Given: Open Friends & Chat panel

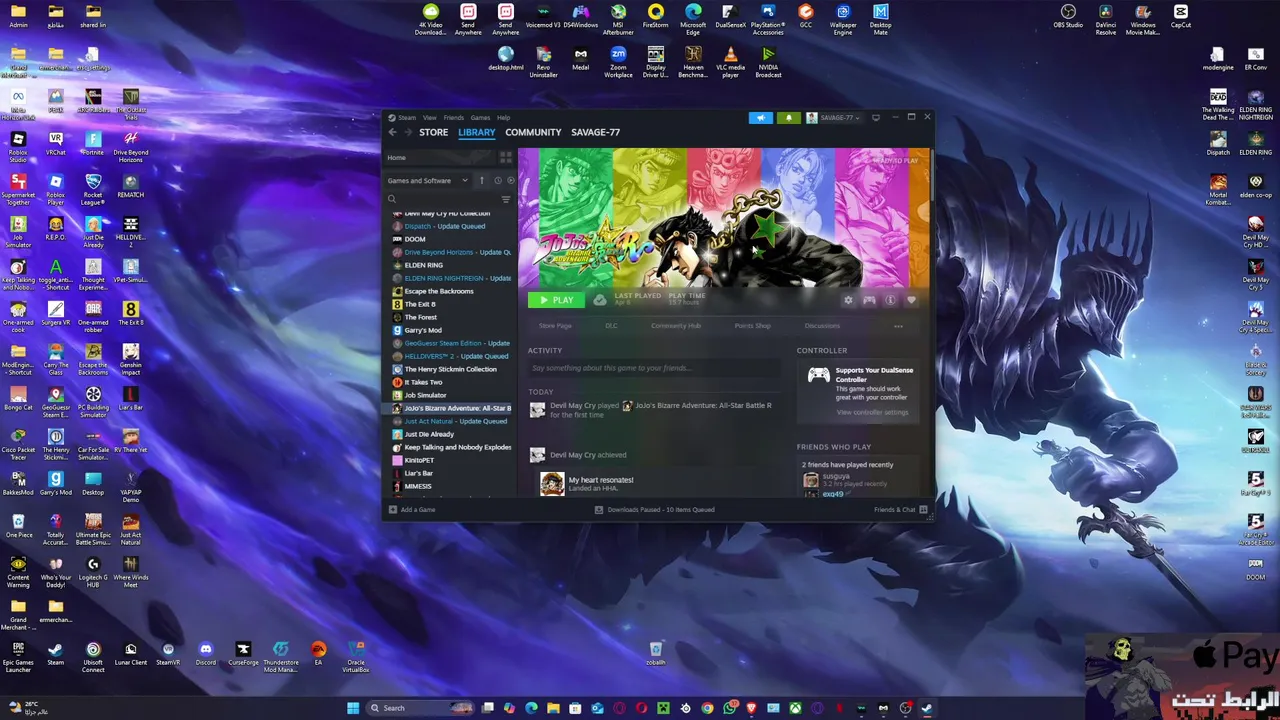Looking at the screenshot, I should [x=901, y=510].
